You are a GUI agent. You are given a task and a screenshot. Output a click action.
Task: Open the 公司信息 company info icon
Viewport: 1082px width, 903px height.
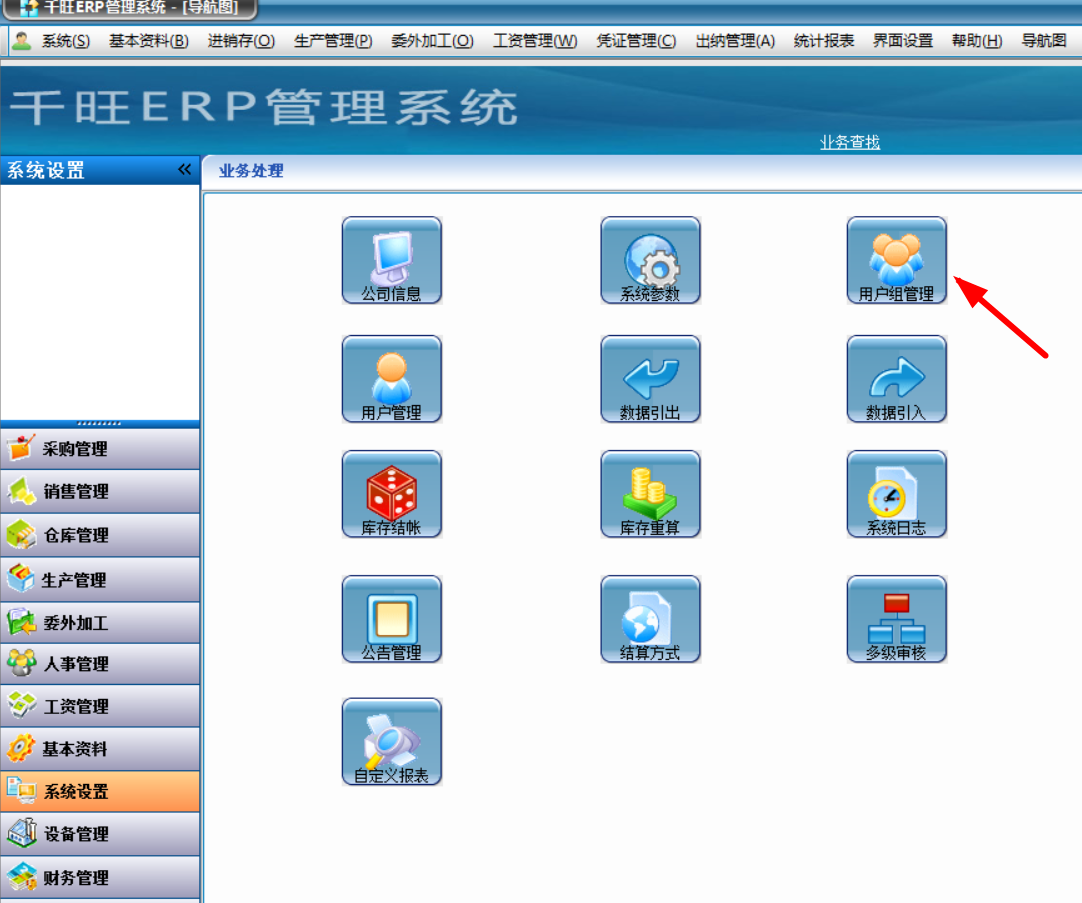pos(392,260)
